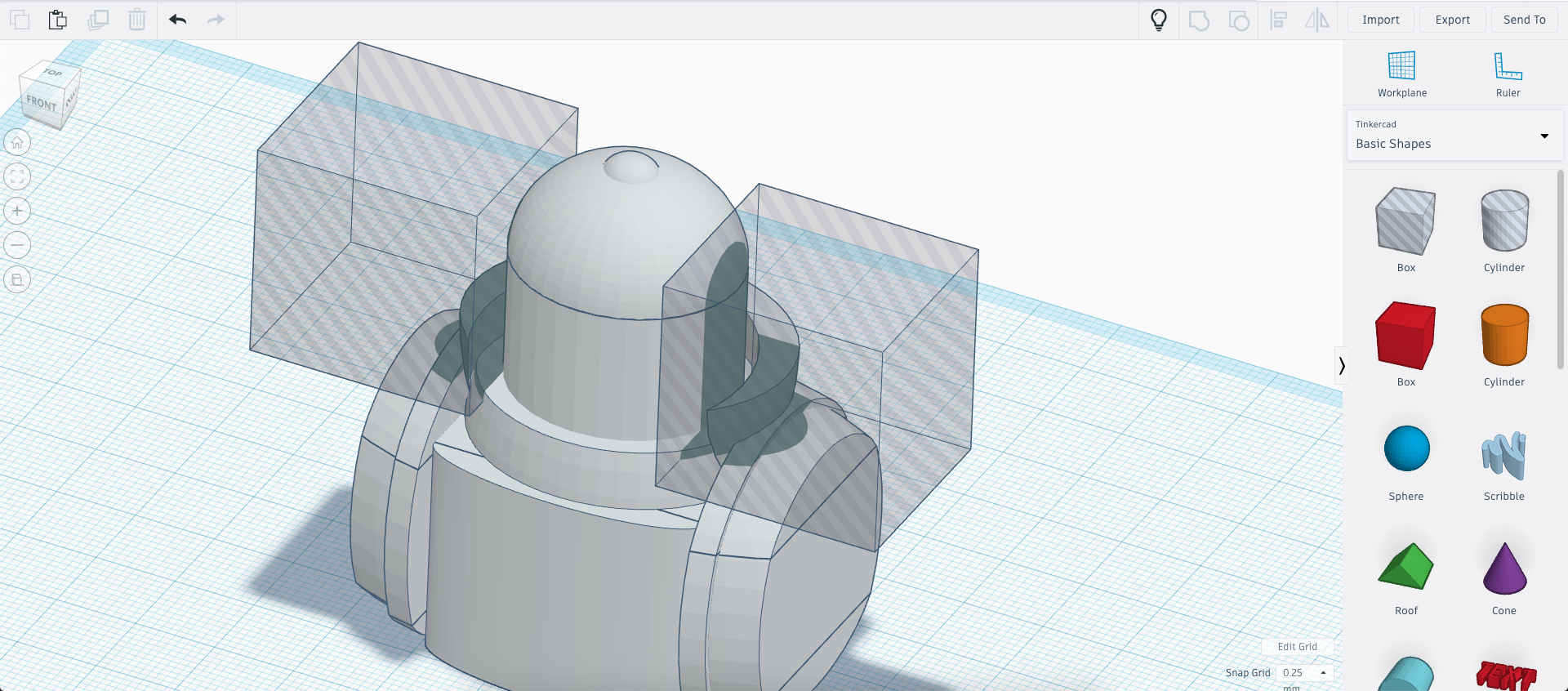Zoom out with the minus button

click(17, 246)
